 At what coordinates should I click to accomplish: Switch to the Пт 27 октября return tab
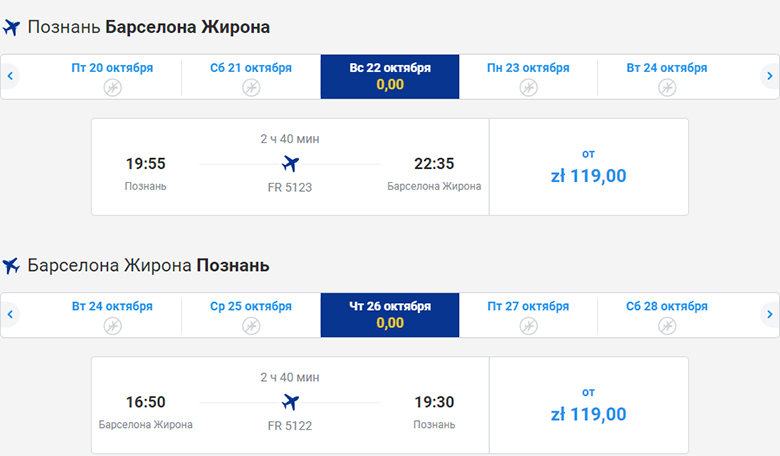click(x=528, y=315)
